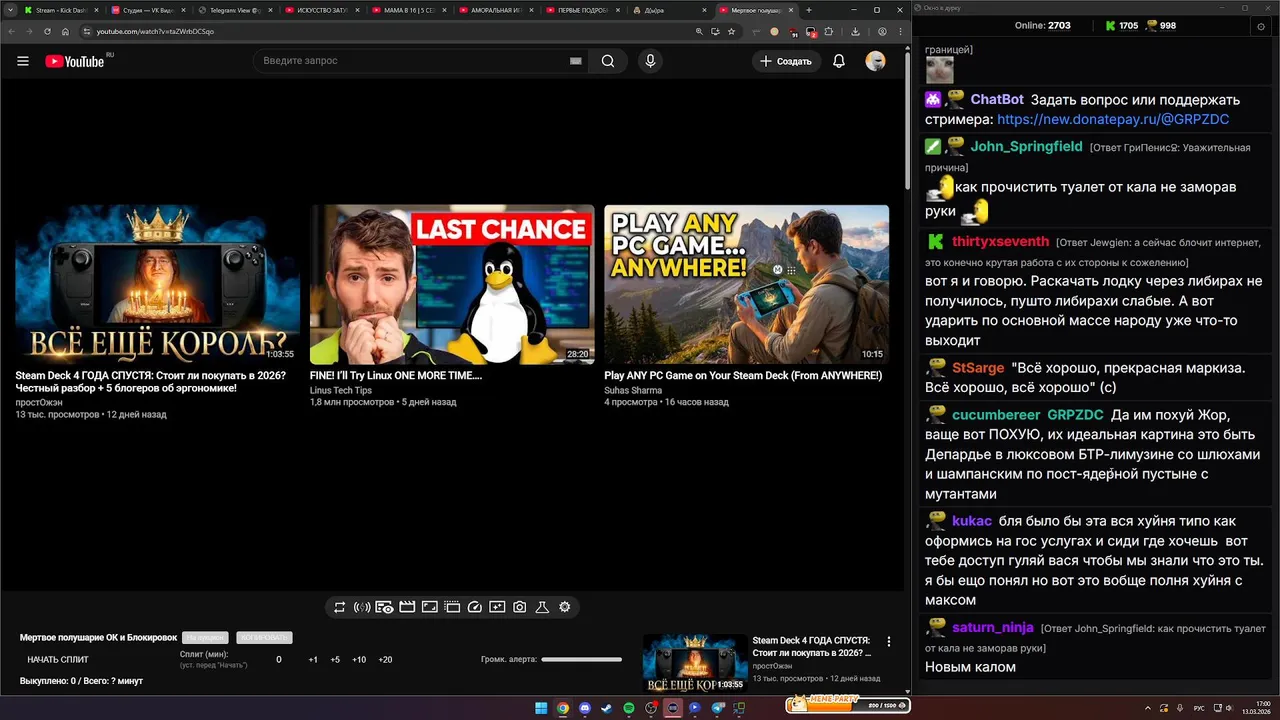
Task: Click the split minutes value 0
Action: point(279,660)
